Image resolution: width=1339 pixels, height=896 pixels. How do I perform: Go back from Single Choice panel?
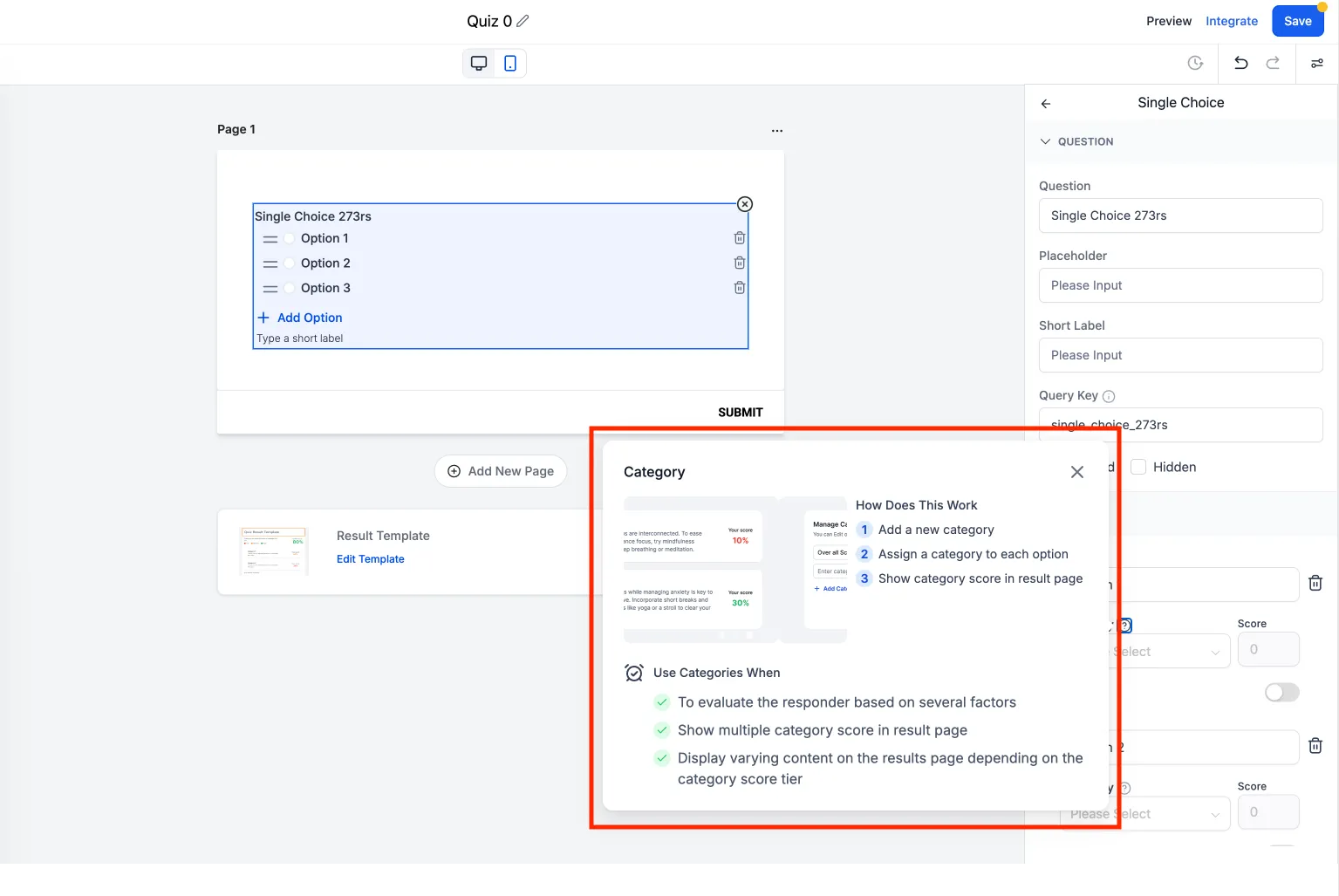(1045, 103)
